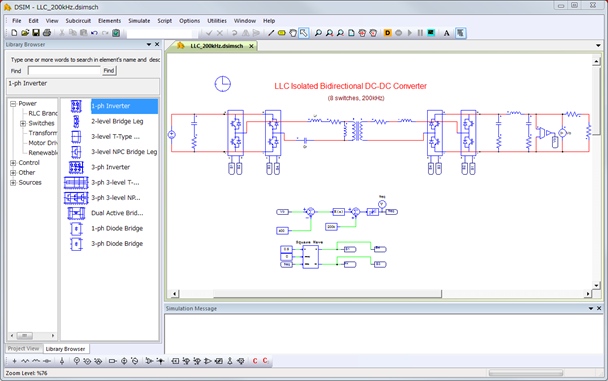Viewport: 608px width, 381px height.
Task: Select the wire drawing tool
Action: point(271,33)
